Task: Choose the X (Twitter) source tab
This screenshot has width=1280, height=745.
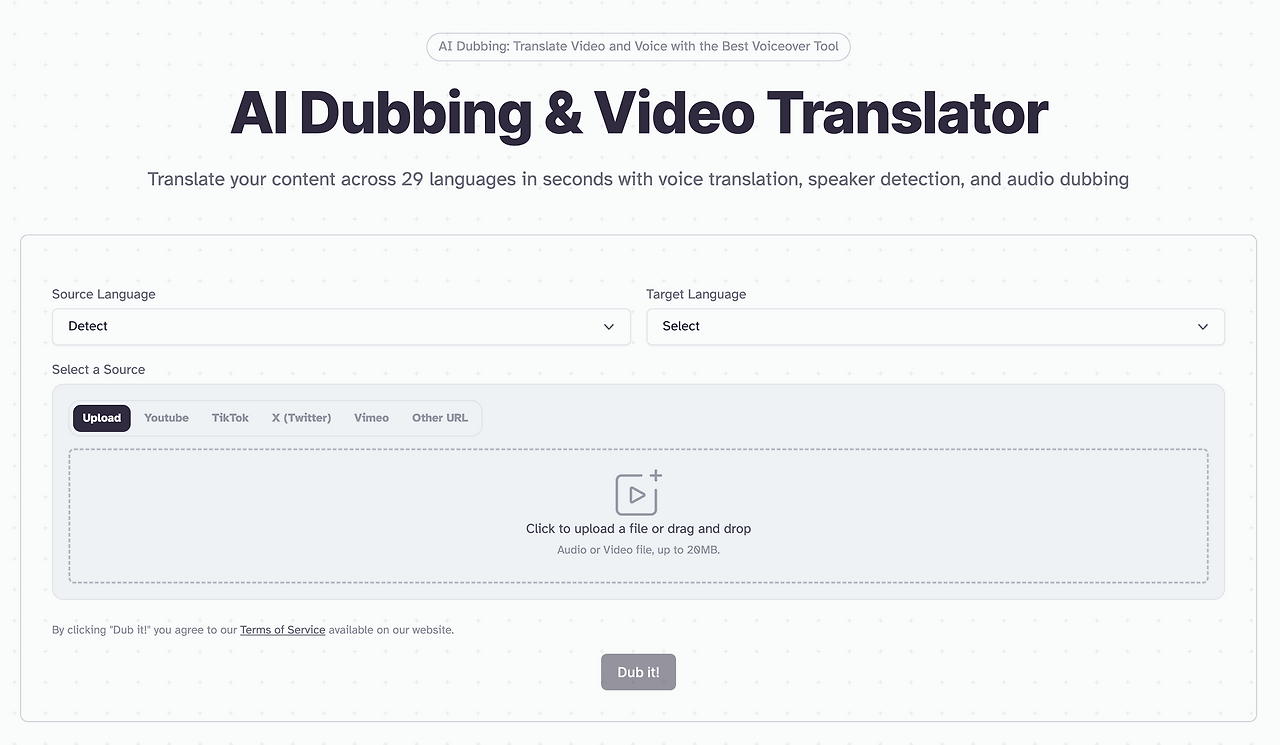Action: pyautogui.click(x=301, y=418)
